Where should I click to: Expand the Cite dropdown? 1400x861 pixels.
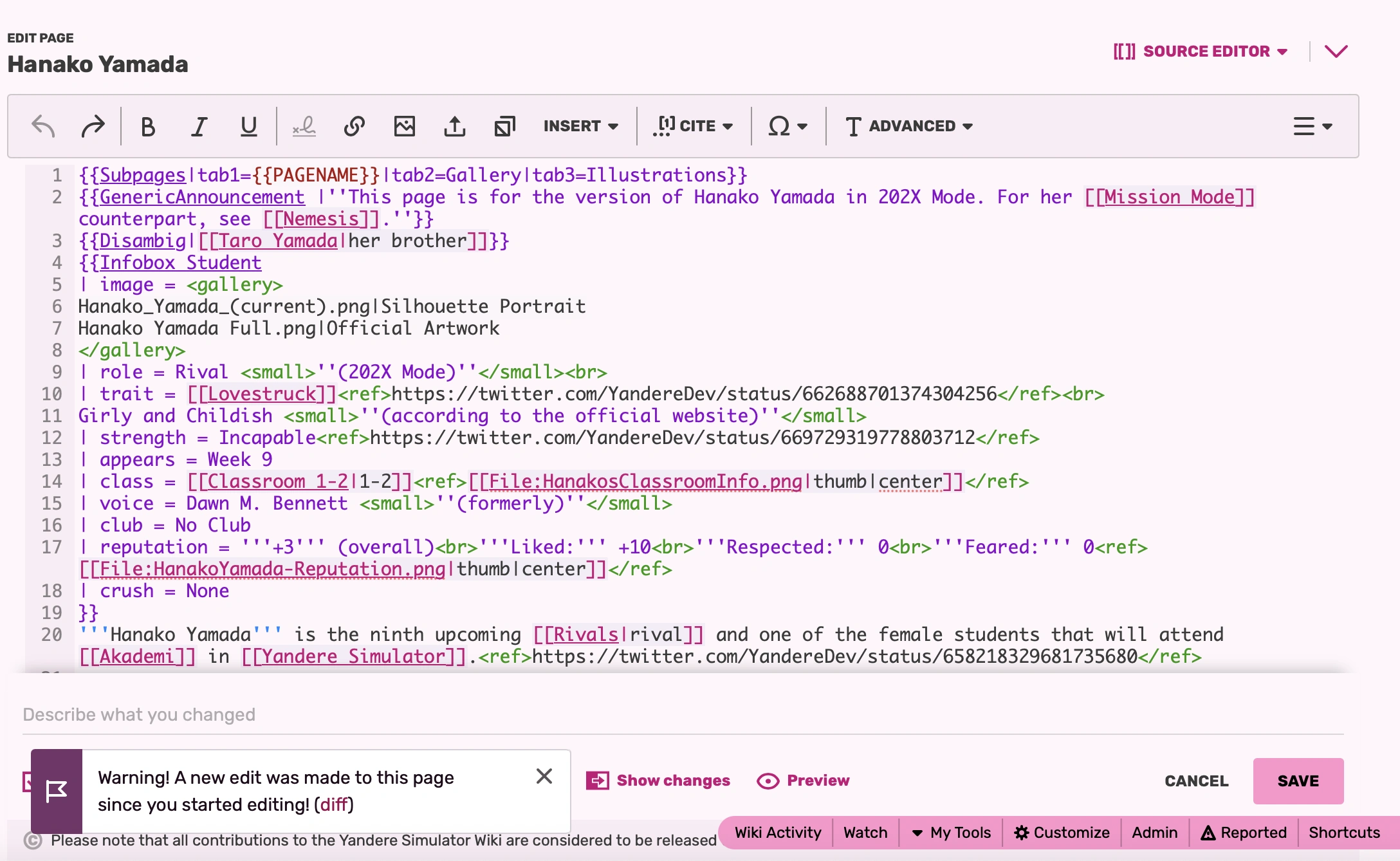pyautogui.click(x=694, y=126)
